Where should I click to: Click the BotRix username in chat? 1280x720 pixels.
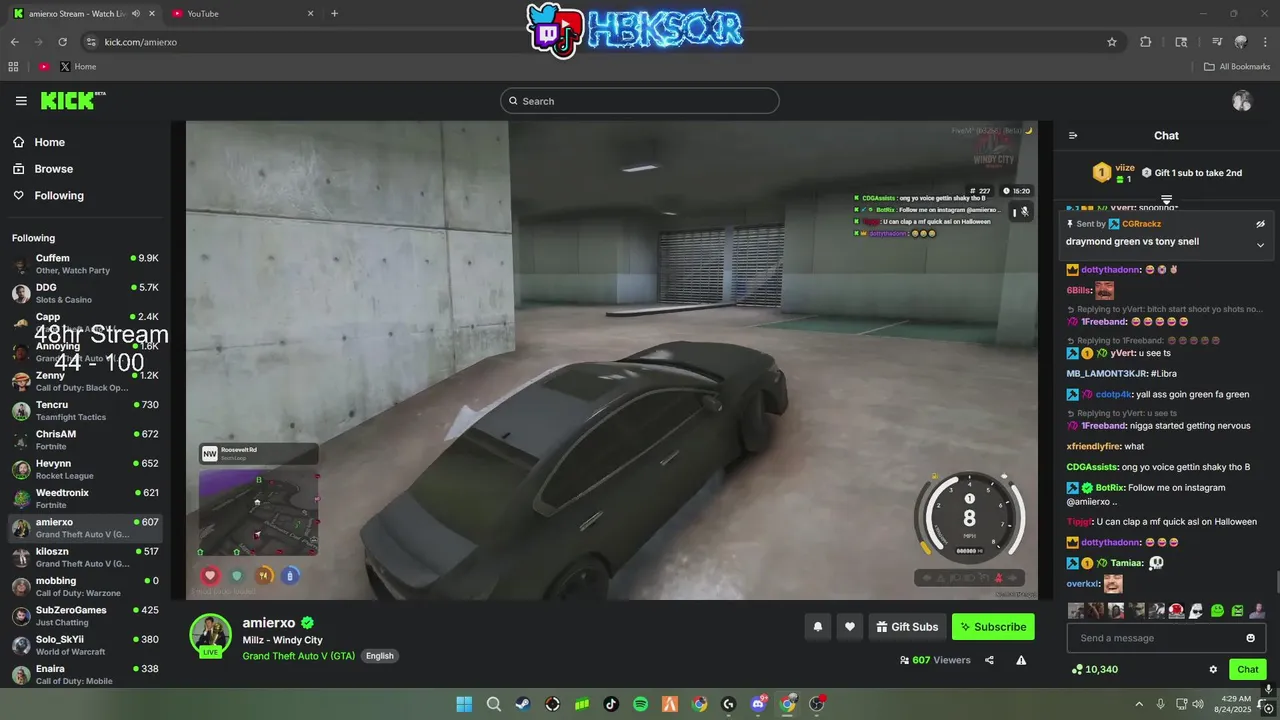click(x=1110, y=488)
